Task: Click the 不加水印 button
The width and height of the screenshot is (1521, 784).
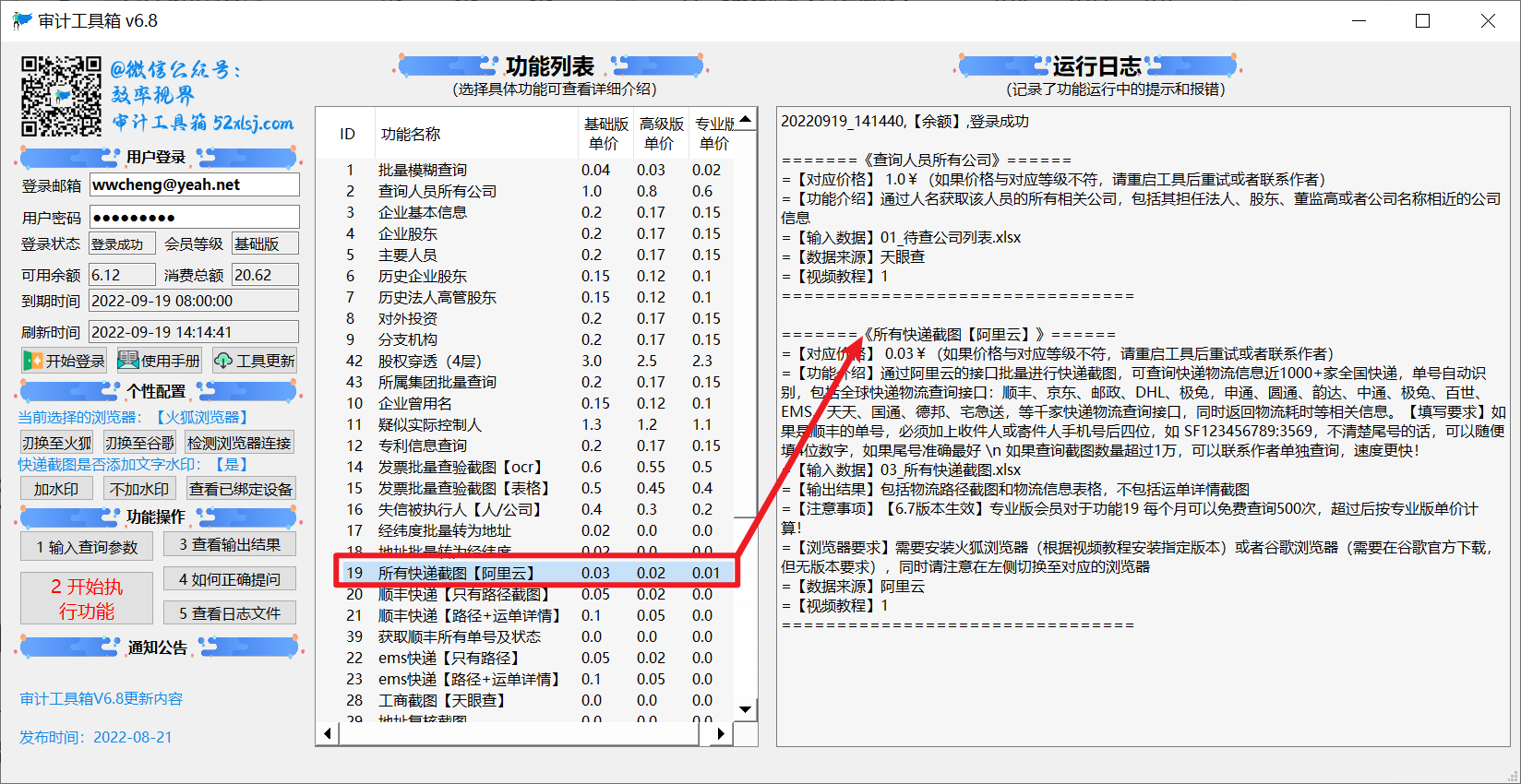Action: click(138, 489)
